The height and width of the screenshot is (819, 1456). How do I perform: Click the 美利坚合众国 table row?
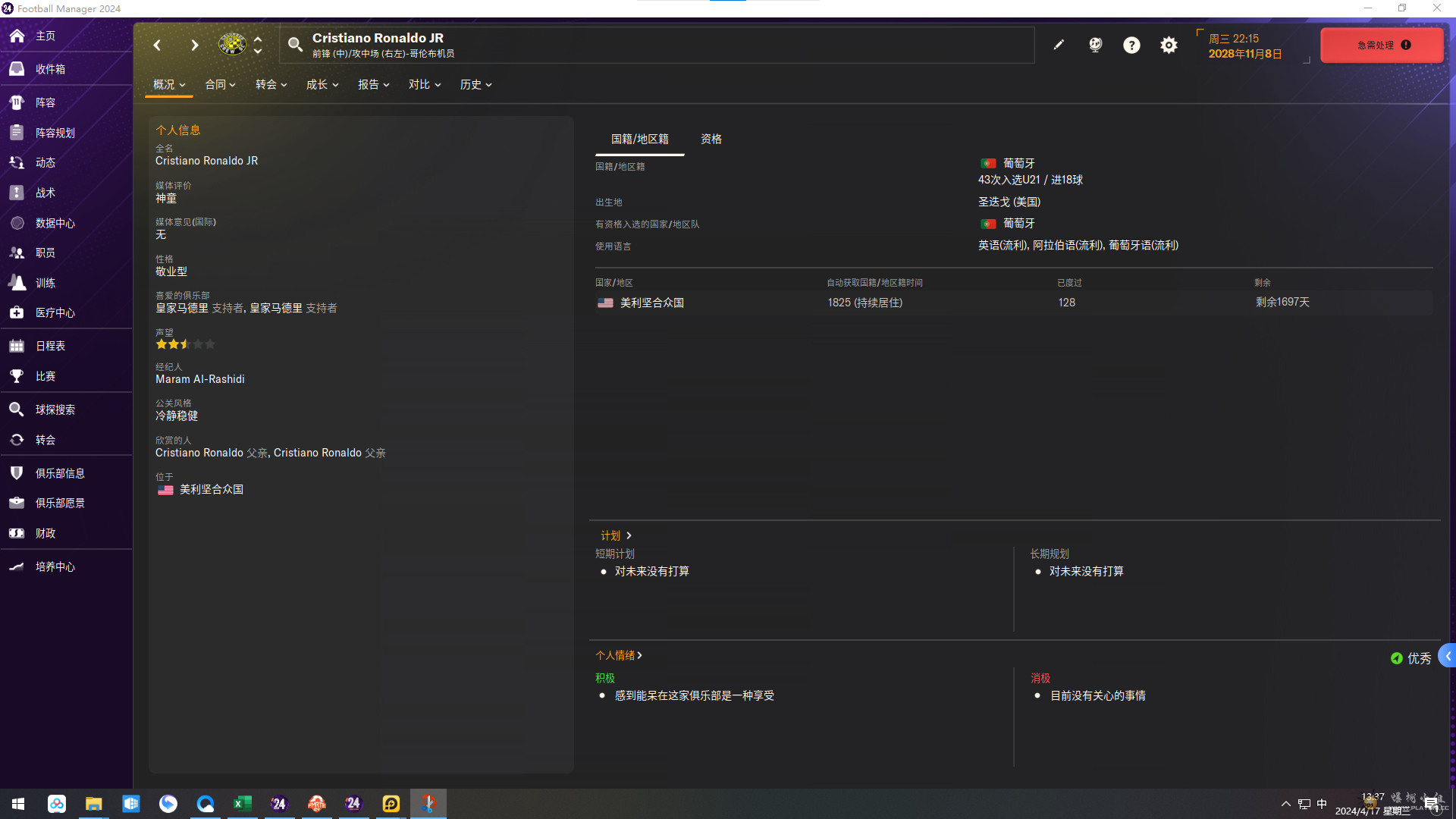[x=1014, y=303]
